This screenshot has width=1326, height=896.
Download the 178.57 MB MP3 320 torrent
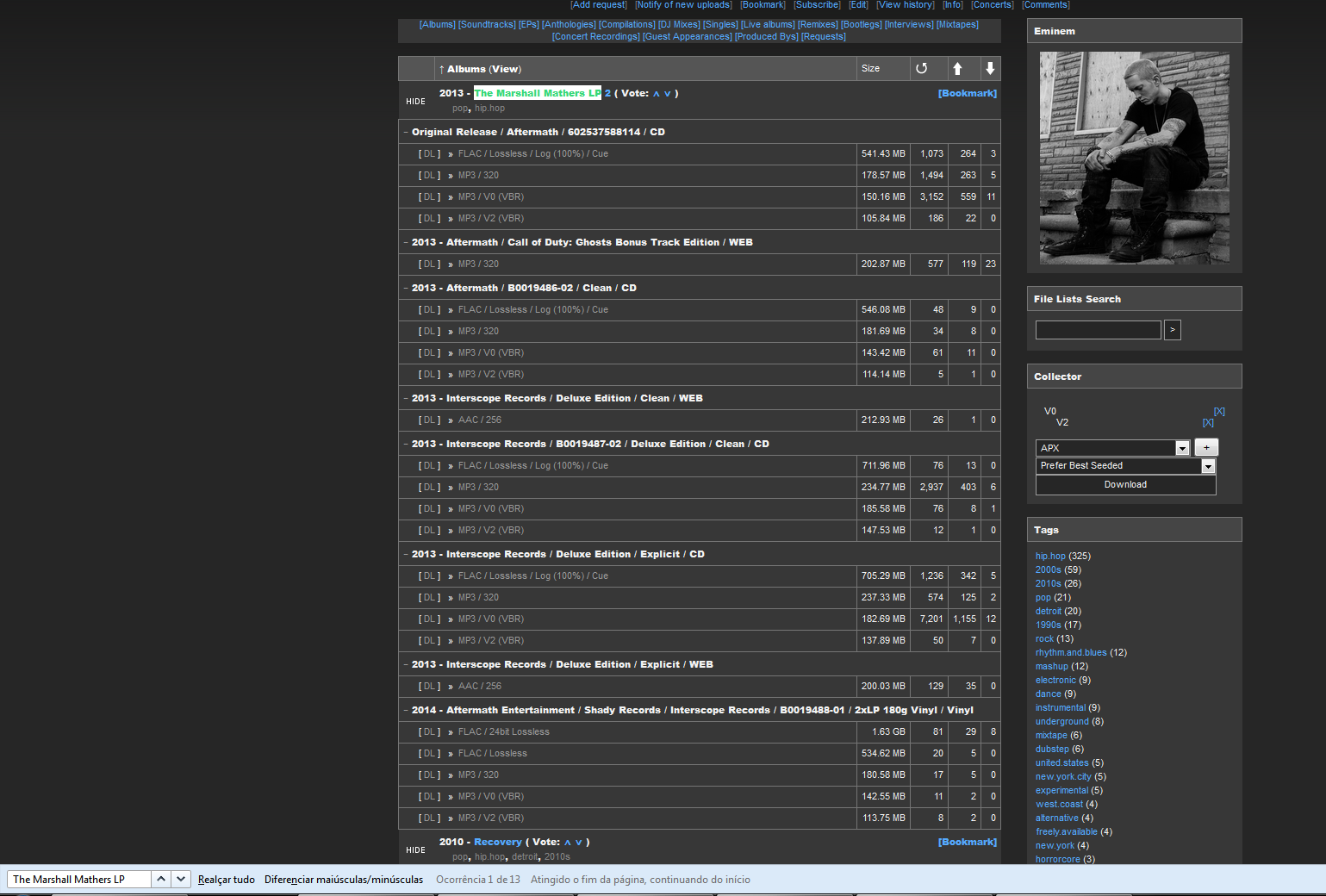(430, 175)
